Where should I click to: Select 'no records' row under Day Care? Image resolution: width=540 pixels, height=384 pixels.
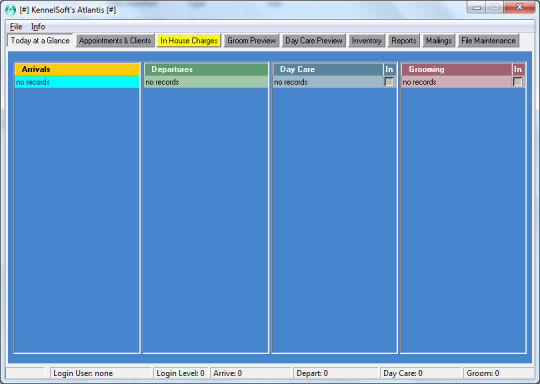[328, 82]
